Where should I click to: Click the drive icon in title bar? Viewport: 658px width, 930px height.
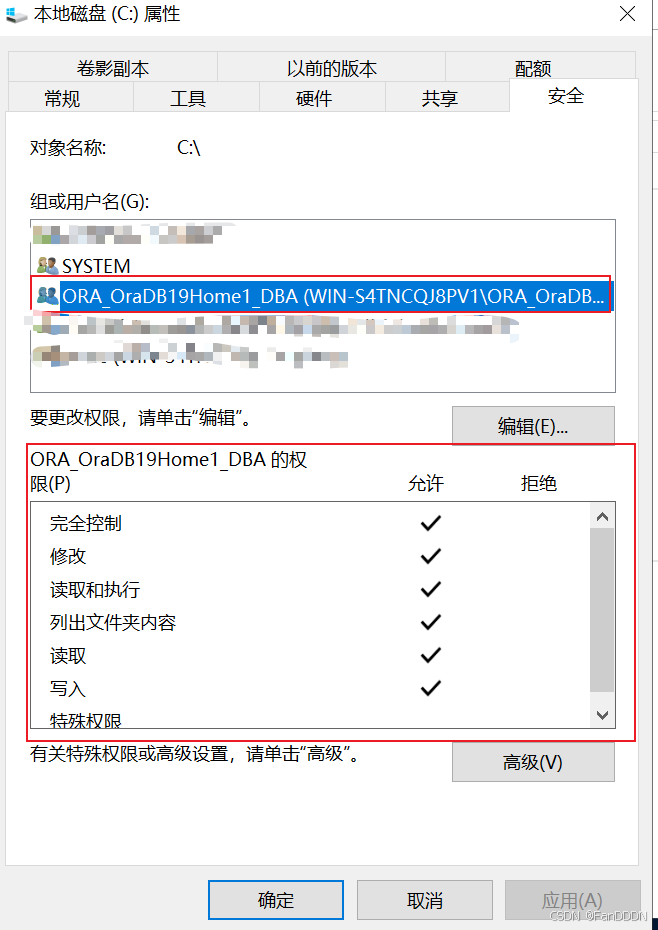17,14
